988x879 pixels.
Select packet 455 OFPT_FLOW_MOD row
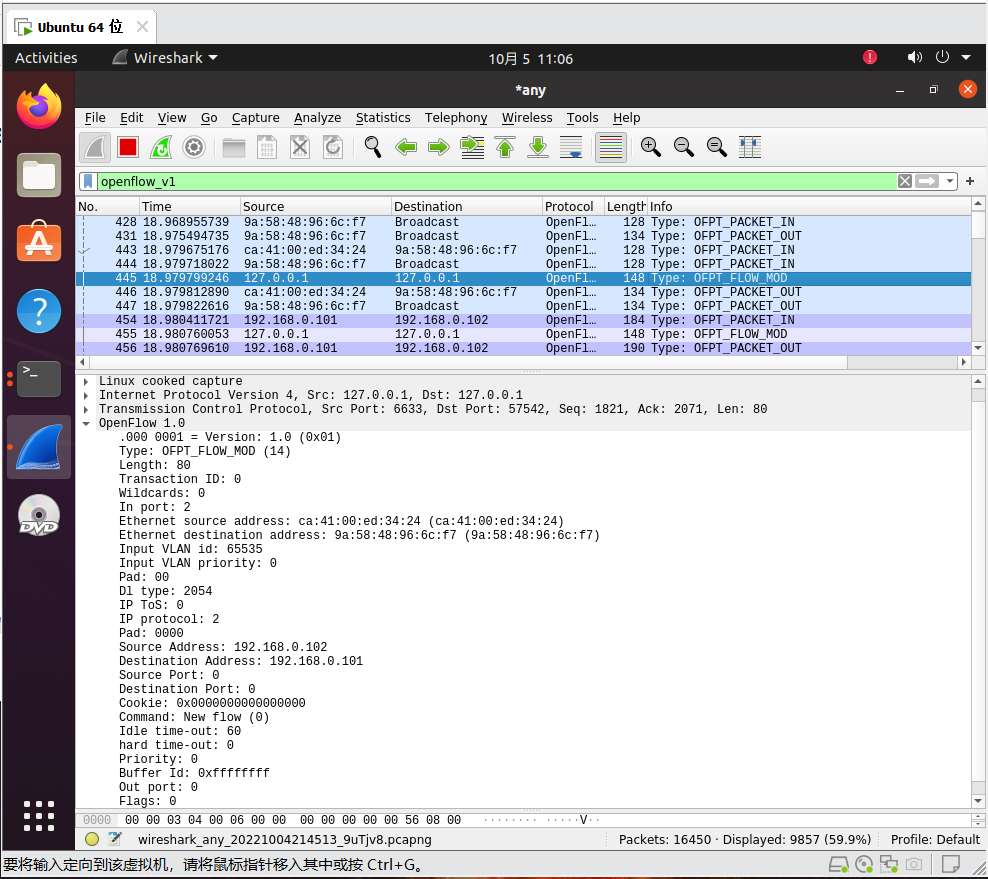(x=524, y=335)
